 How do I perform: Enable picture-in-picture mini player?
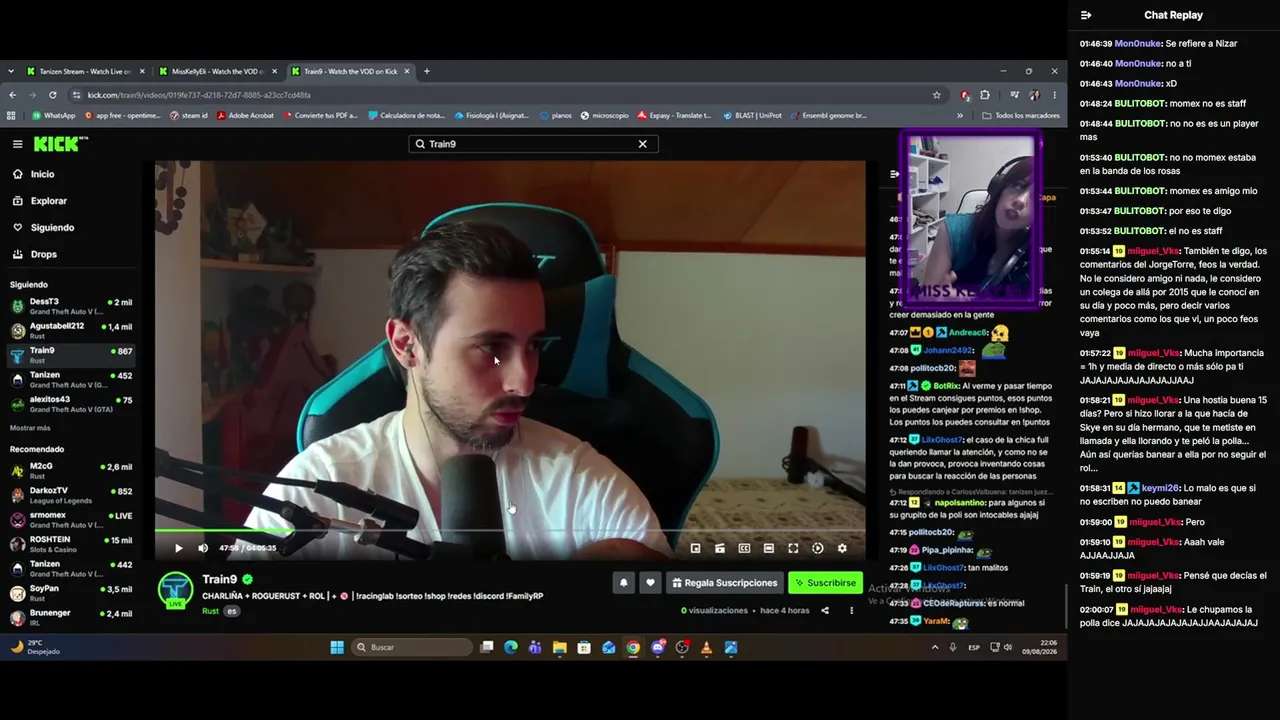pyautogui.click(x=696, y=548)
